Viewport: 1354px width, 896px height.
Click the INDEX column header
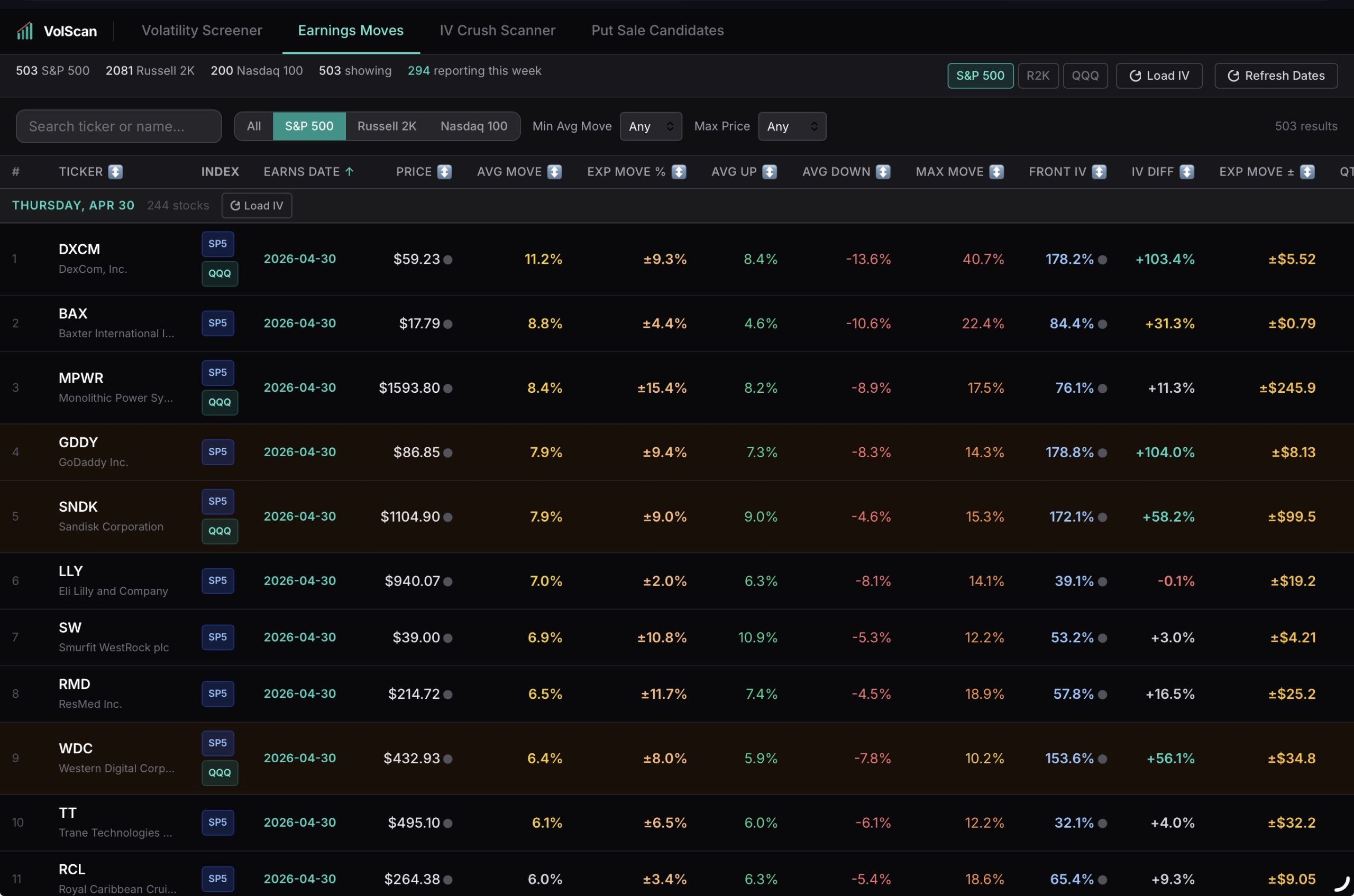point(220,172)
